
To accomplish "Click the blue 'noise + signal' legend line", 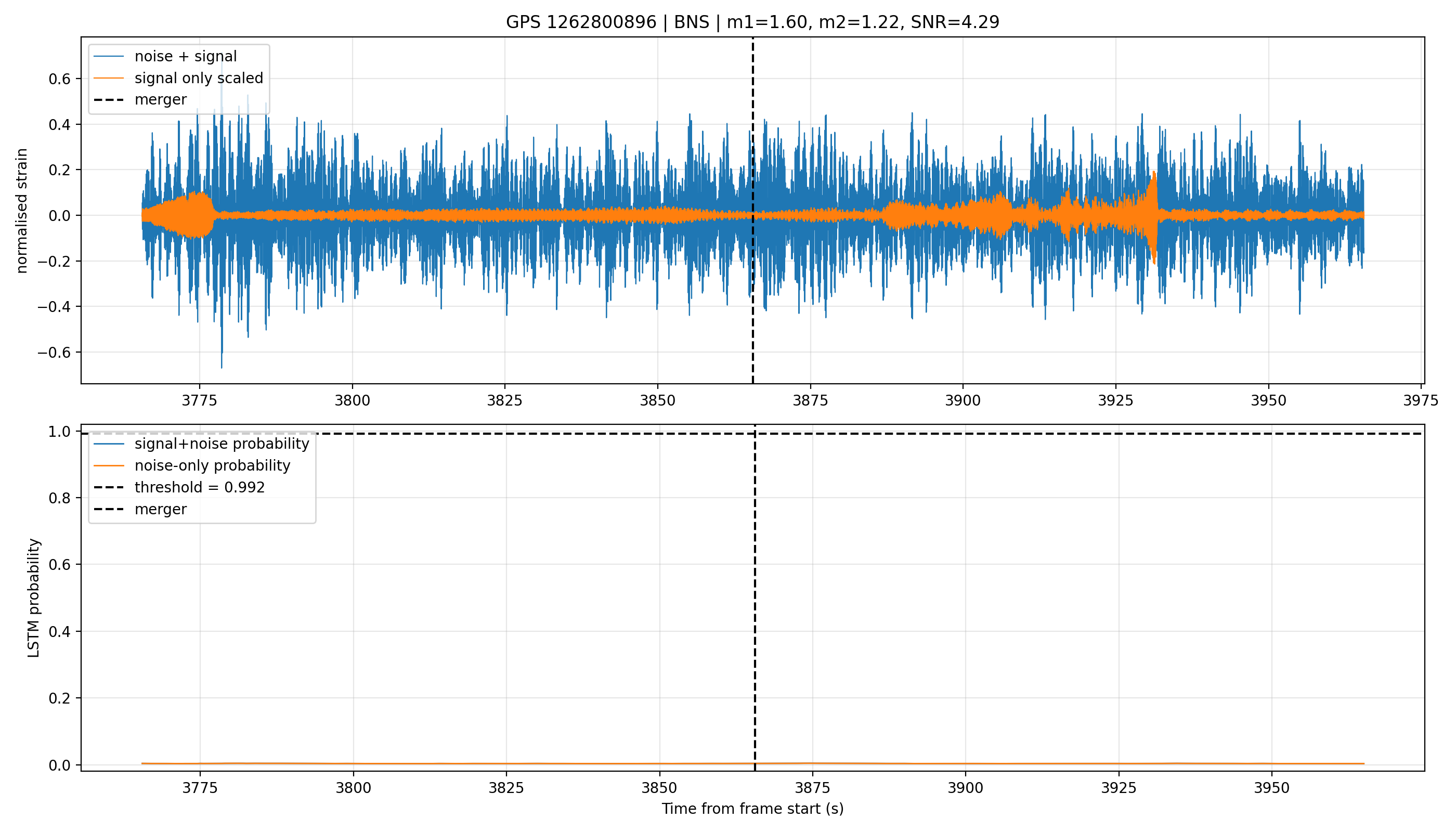I will pyautogui.click(x=109, y=56).
